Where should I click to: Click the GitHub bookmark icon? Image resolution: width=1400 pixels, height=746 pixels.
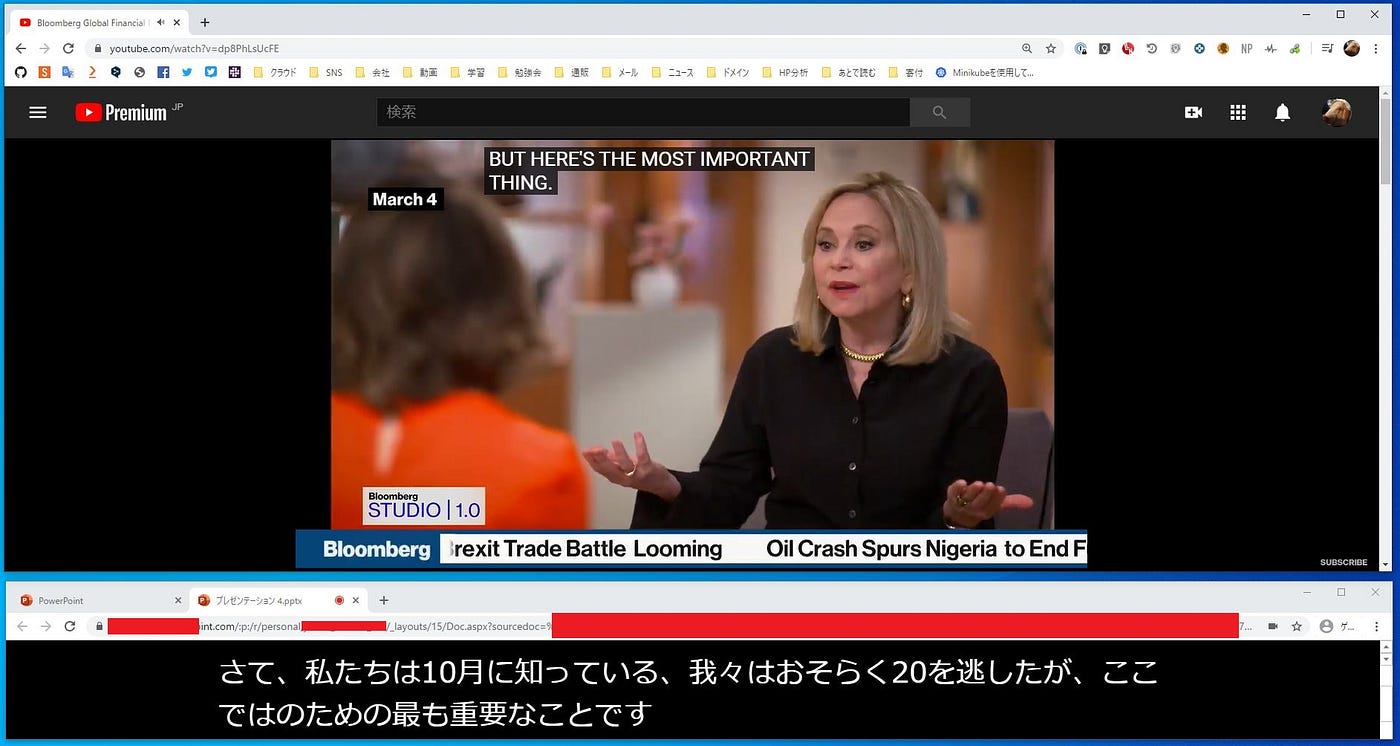21,72
